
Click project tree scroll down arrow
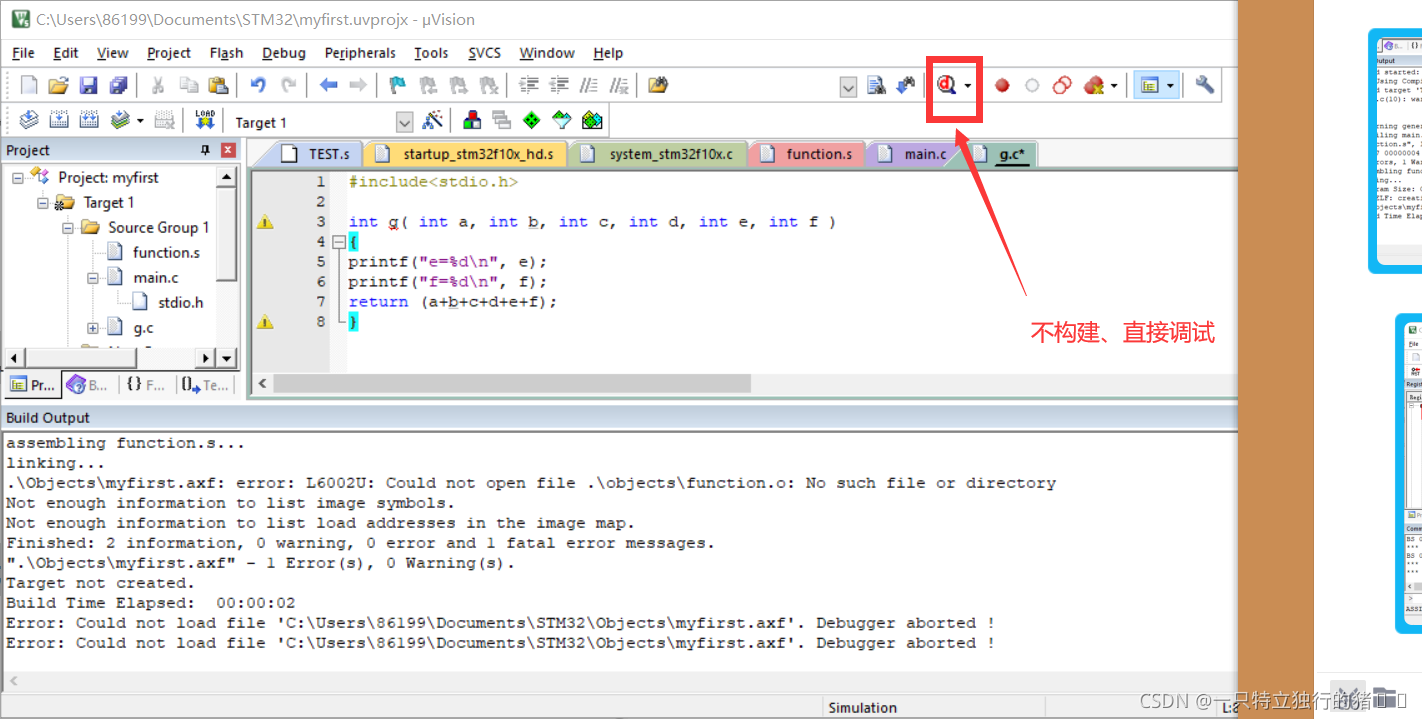click(x=227, y=358)
